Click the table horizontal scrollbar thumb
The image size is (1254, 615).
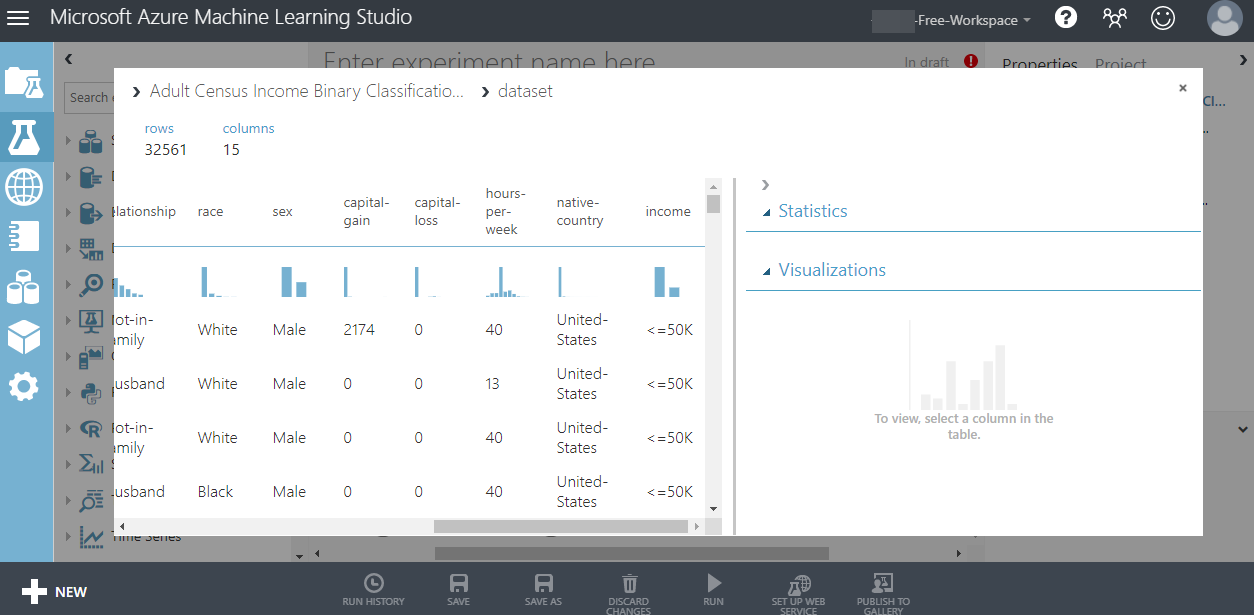(562, 526)
